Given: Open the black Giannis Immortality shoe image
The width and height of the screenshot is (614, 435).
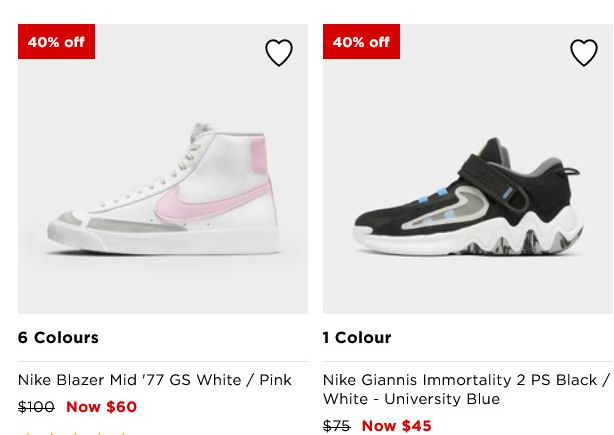Looking at the screenshot, I should click(468, 169).
